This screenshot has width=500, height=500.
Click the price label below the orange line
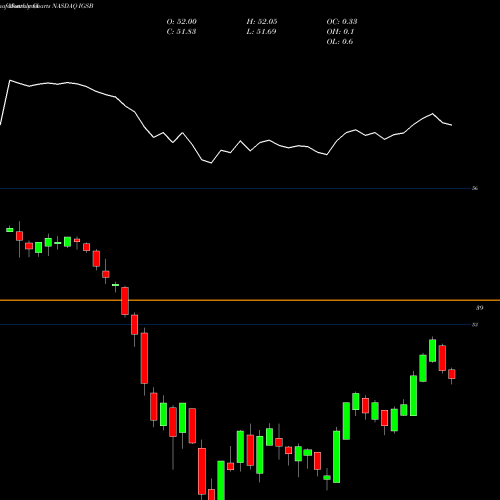click(479, 308)
